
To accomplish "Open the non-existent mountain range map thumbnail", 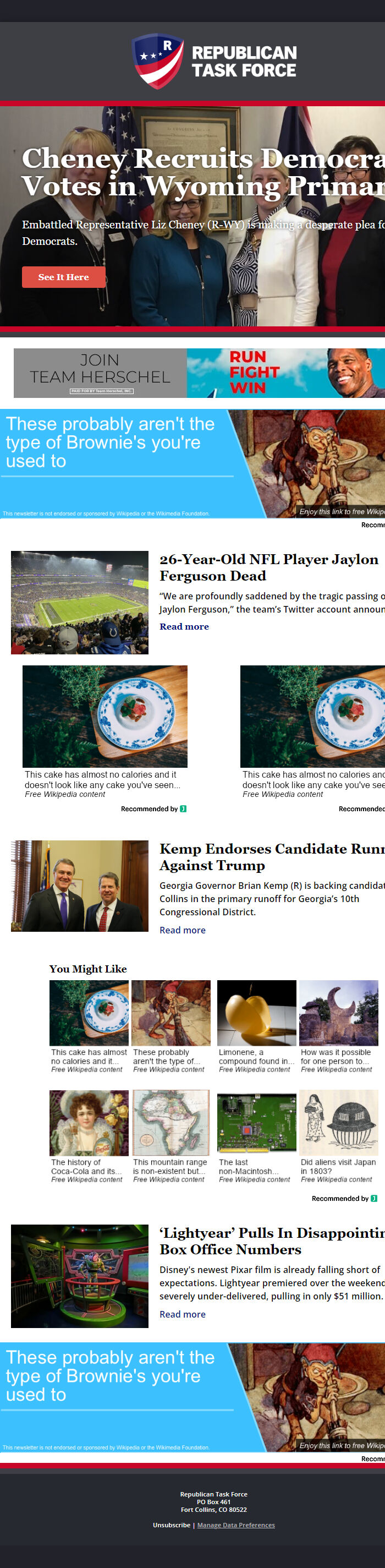I will pyautogui.click(x=171, y=1122).
